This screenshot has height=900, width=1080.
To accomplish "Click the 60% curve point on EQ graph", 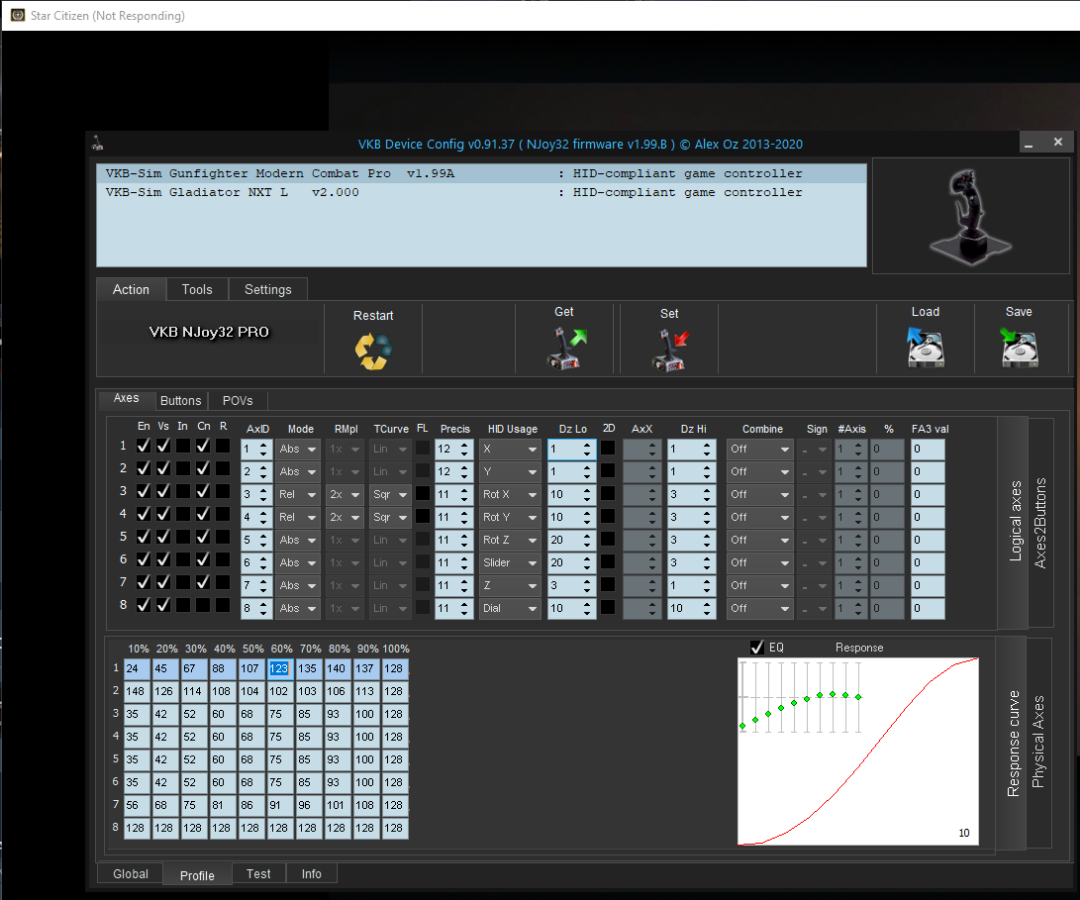I will pos(807,698).
